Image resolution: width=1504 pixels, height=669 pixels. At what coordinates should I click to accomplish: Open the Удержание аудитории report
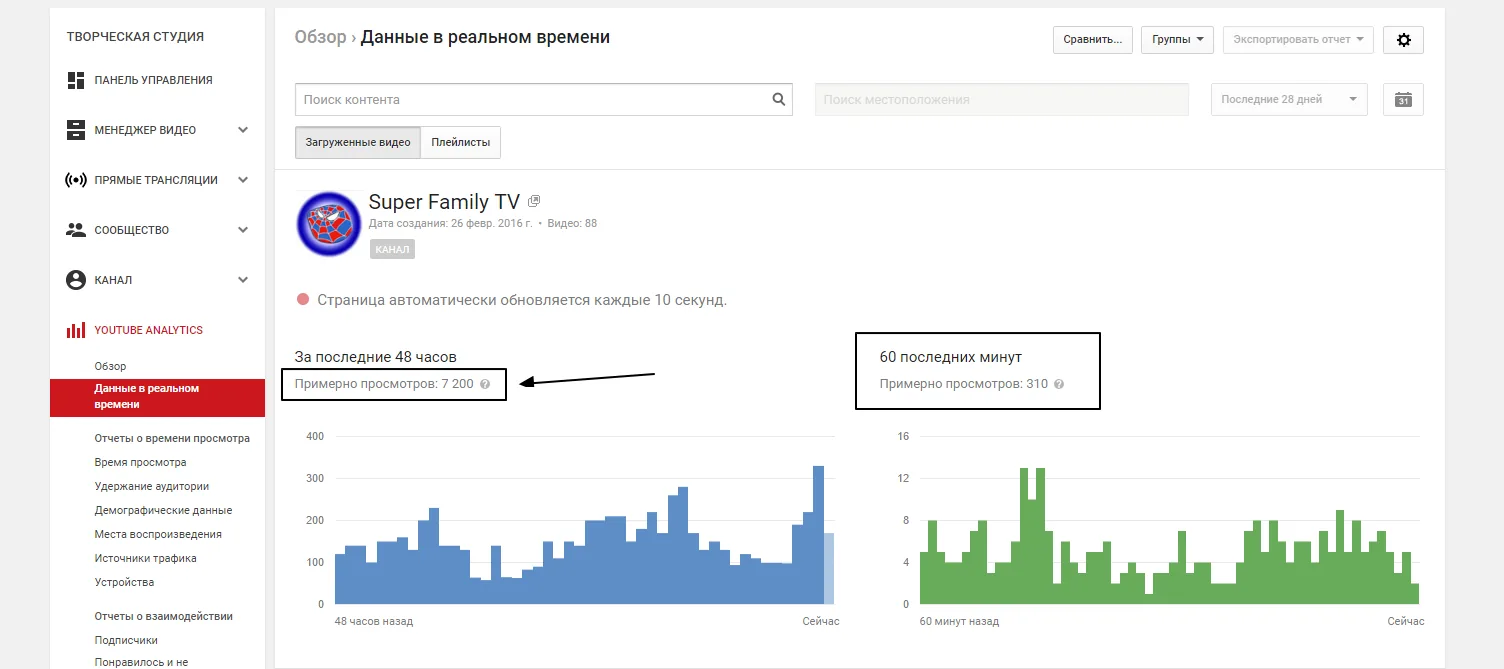[152, 486]
